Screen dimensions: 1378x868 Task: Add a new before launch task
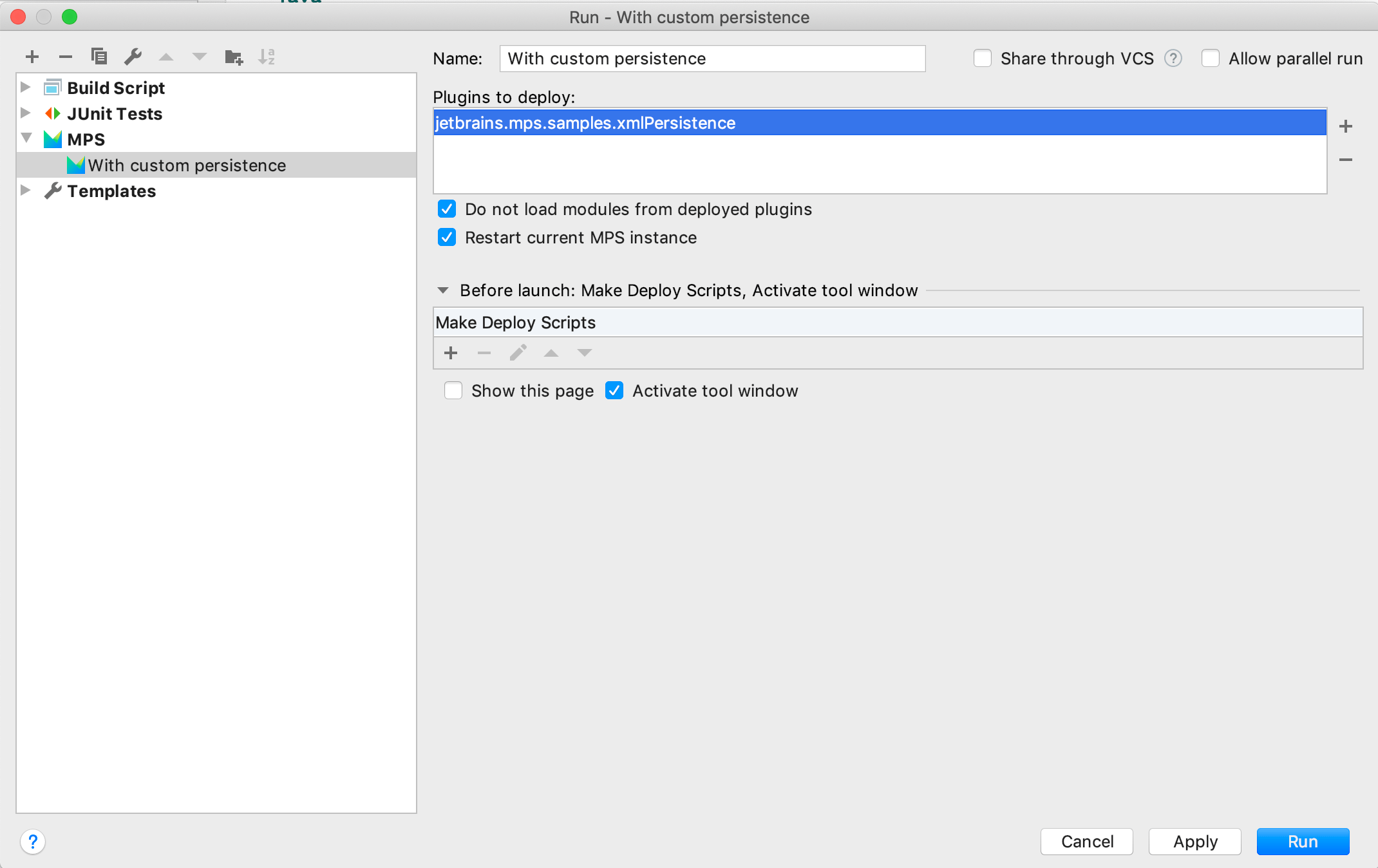[x=451, y=353]
